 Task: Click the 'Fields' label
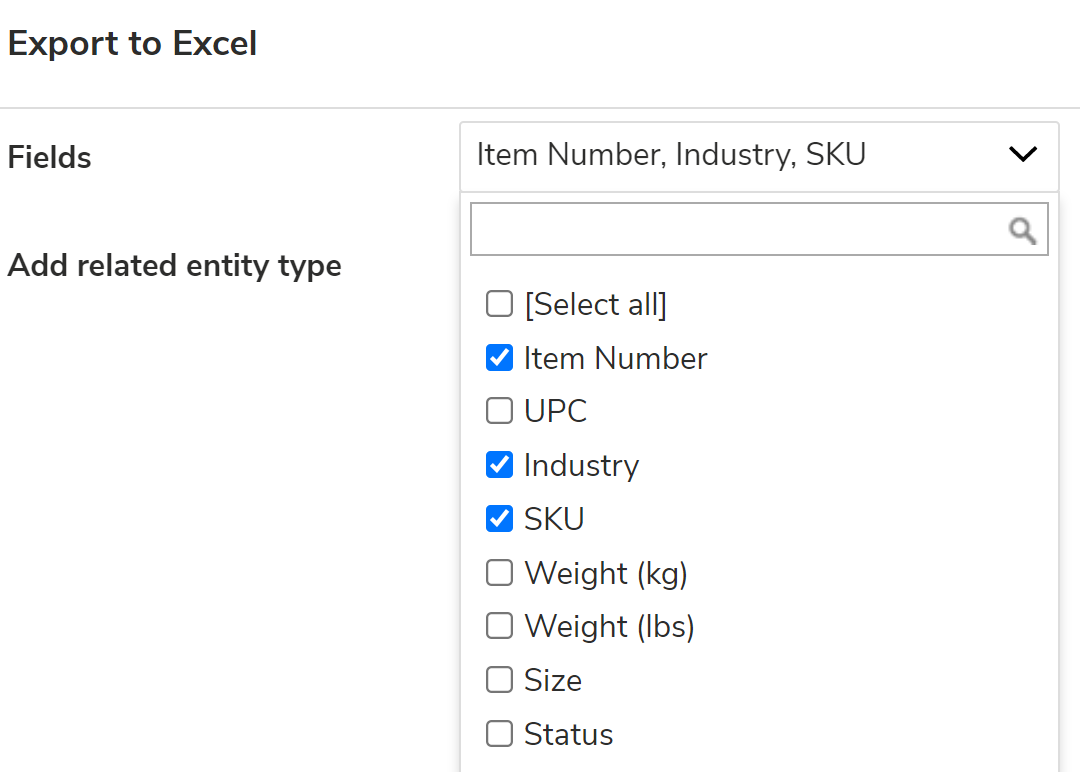[x=49, y=157]
